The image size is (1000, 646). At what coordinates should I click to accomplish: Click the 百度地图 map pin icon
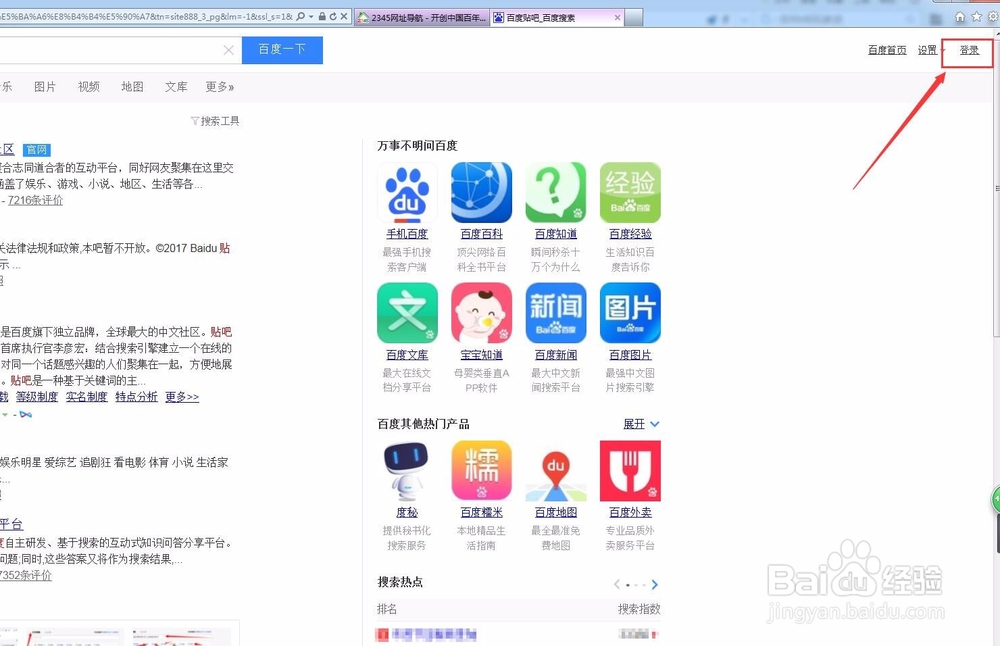[556, 470]
